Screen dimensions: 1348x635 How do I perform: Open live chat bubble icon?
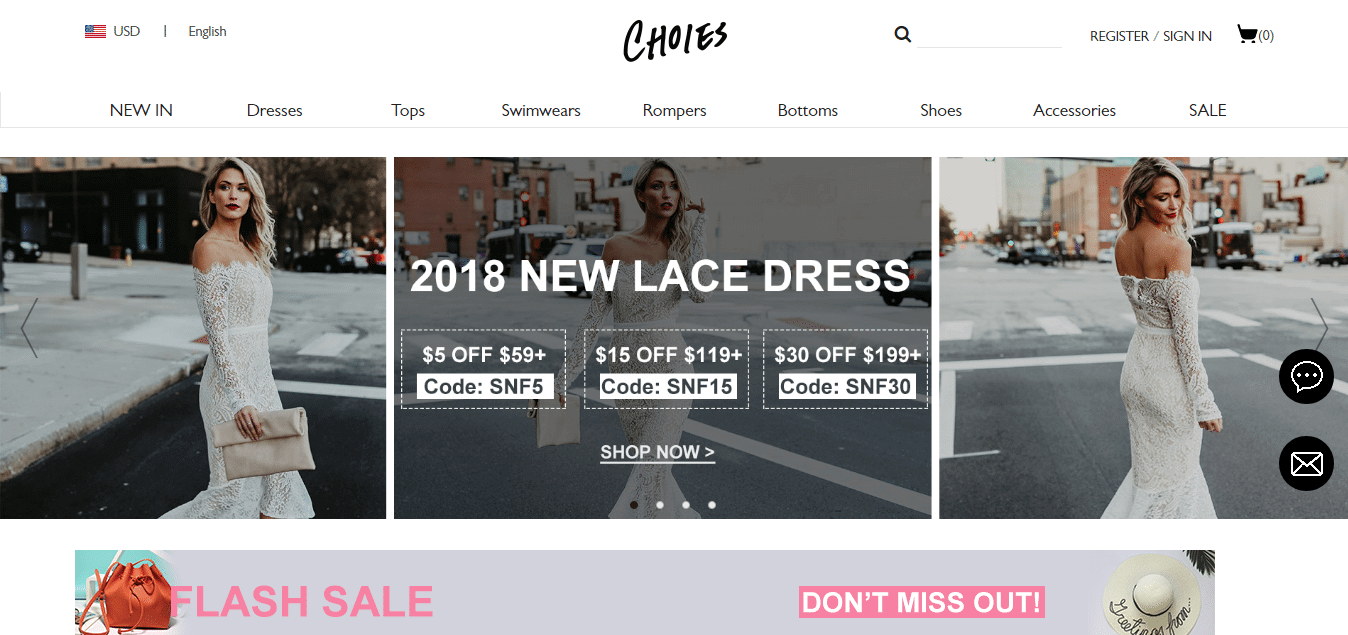click(x=1306, y=376)
